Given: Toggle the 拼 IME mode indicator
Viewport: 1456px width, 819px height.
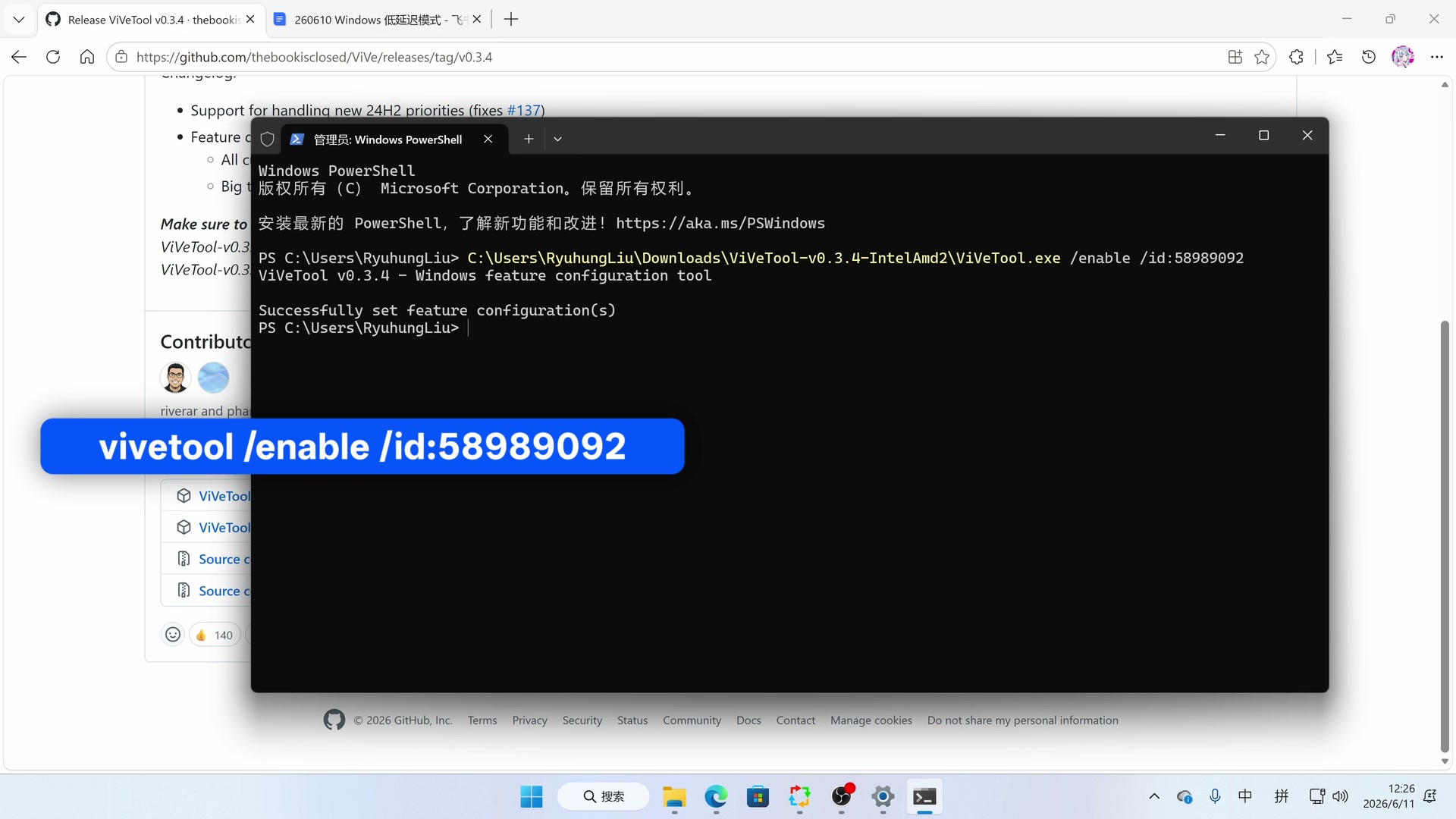Looking at the screenshot, I should click(x=1282, y=796).
